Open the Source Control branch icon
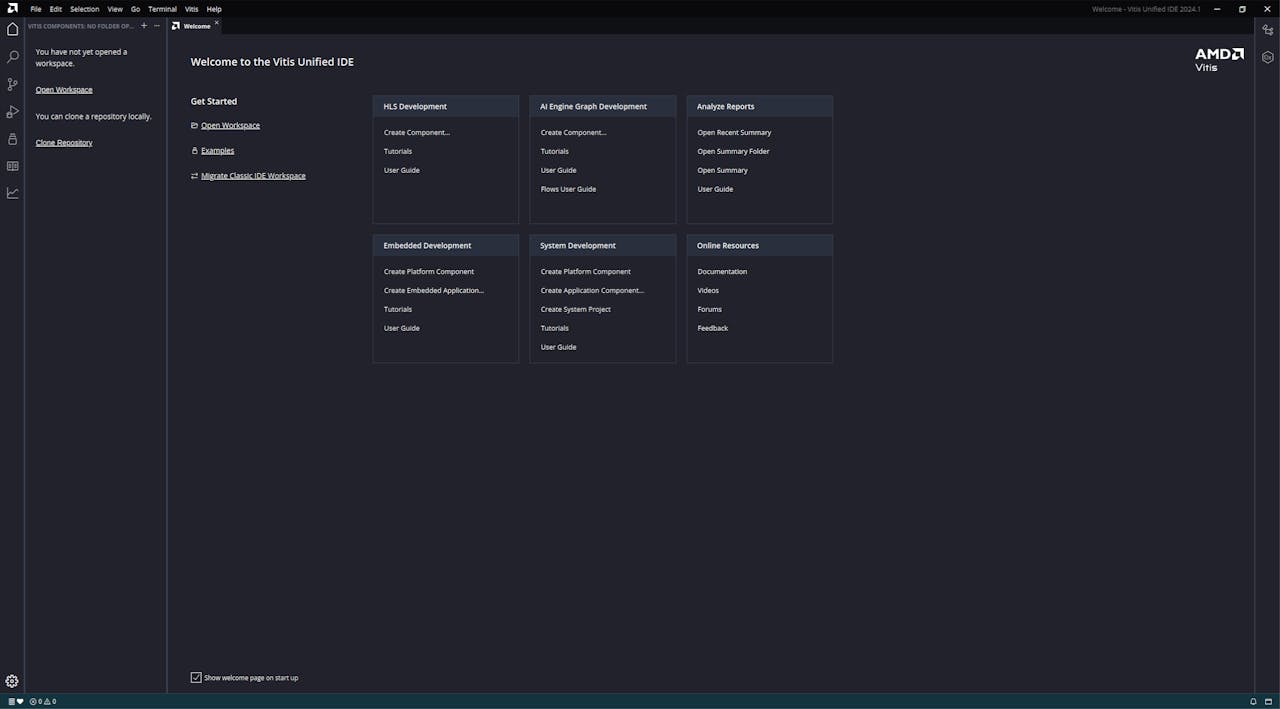The image size is (1280, 709). pos(12,85)
